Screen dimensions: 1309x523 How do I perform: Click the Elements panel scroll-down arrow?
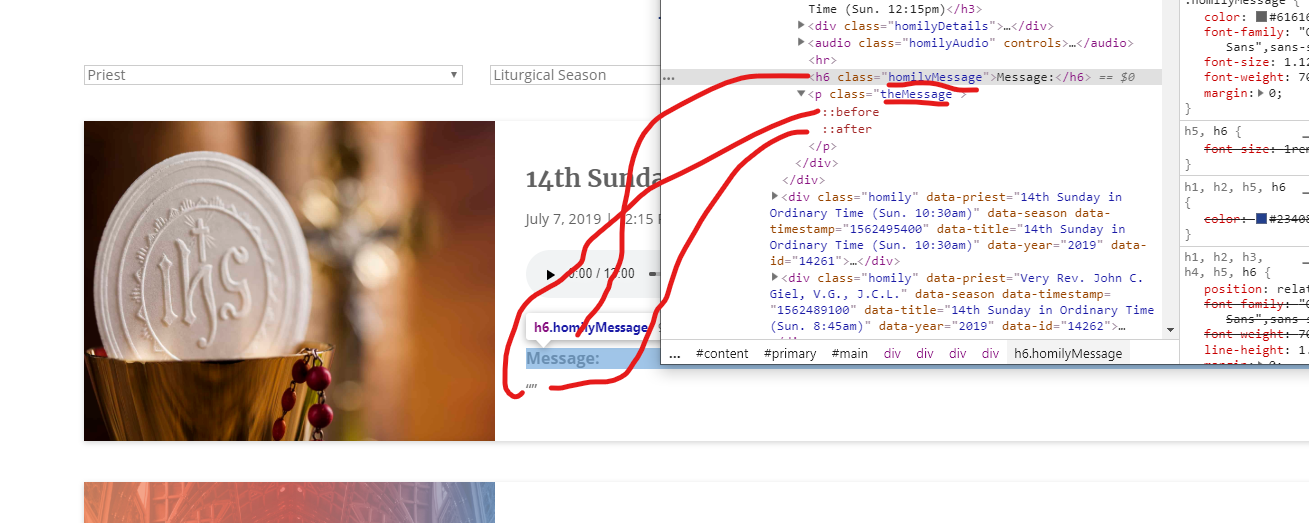(x=1171, y=329)
